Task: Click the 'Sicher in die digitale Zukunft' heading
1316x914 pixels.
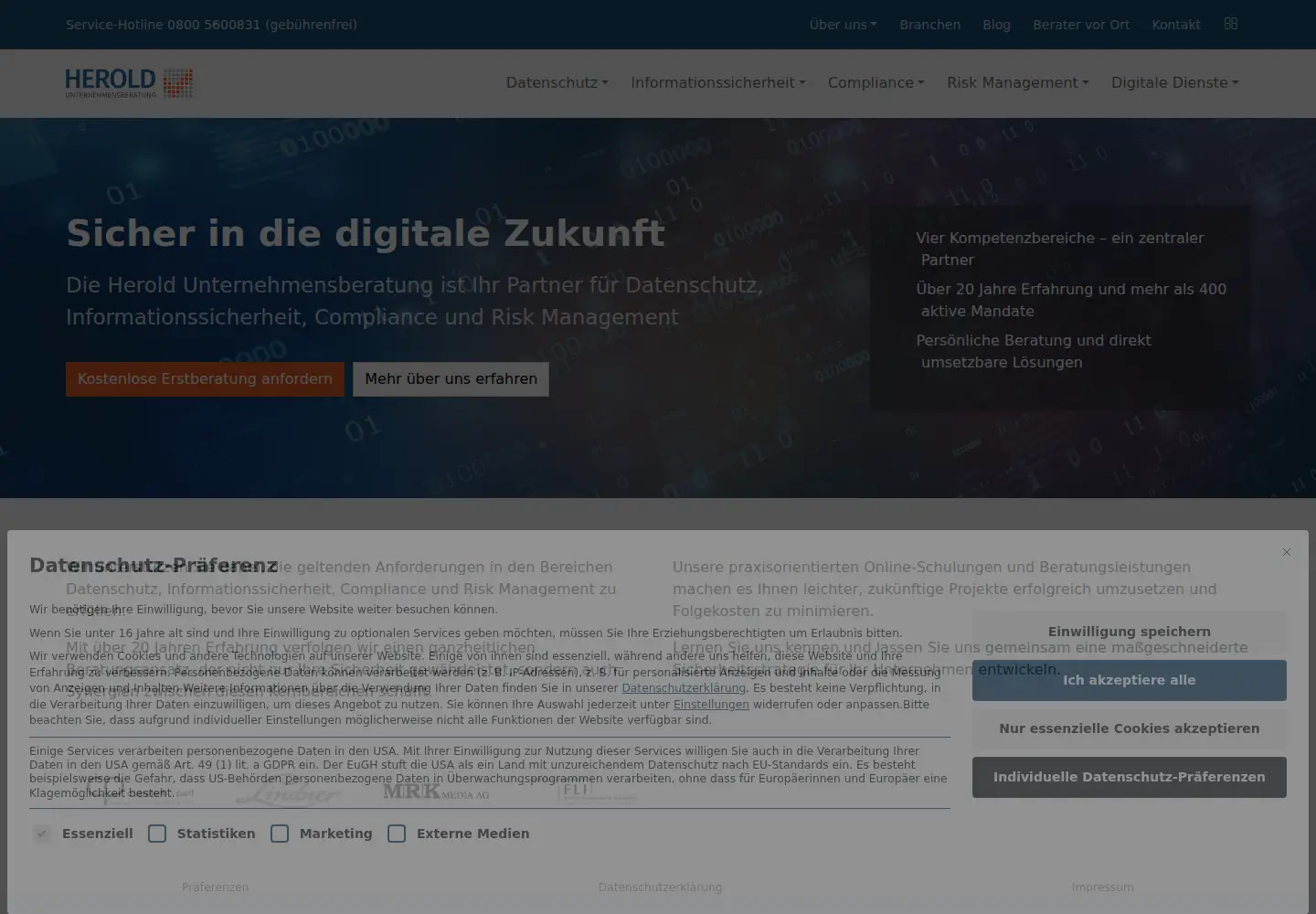Action: click(x=366, y=234)
